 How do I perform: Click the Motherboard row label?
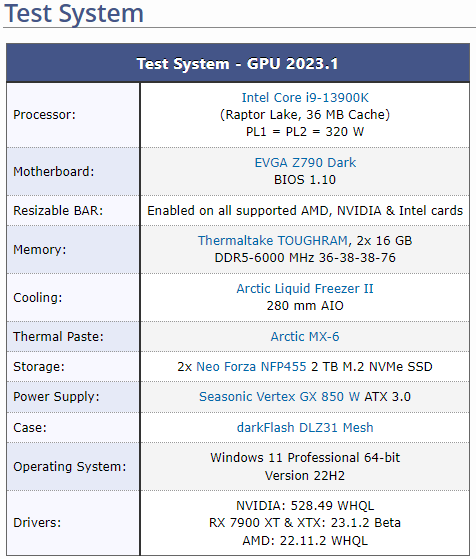point(54,171)
